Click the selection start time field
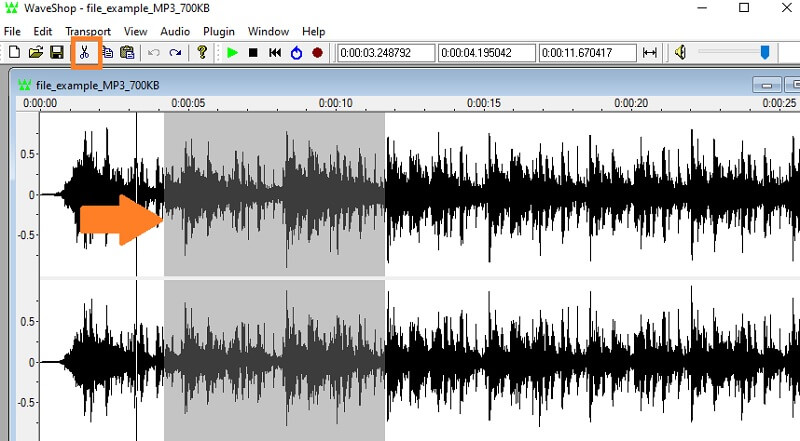 click(x=384, y=52)
